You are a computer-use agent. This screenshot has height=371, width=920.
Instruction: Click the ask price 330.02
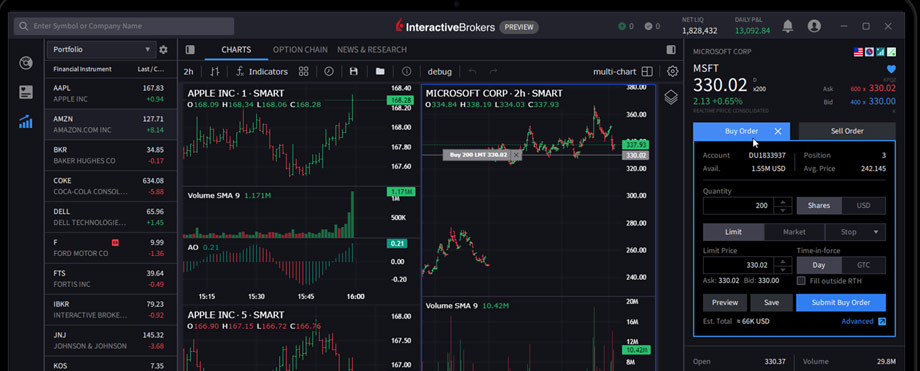pos(882,88)
